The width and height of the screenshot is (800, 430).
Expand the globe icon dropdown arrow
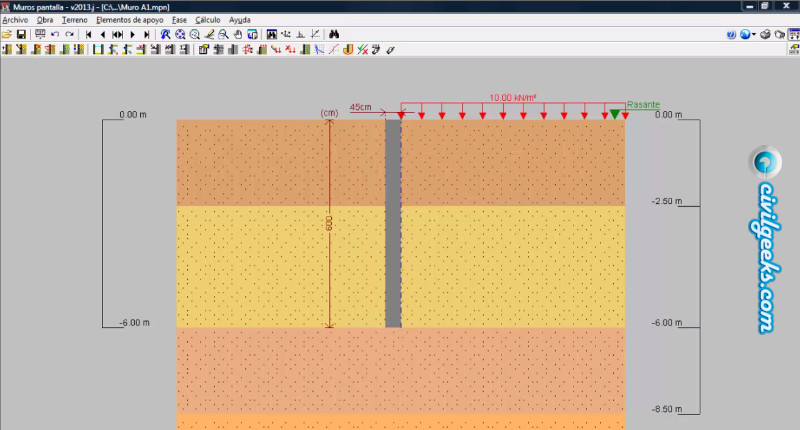(x=754, y=35)
